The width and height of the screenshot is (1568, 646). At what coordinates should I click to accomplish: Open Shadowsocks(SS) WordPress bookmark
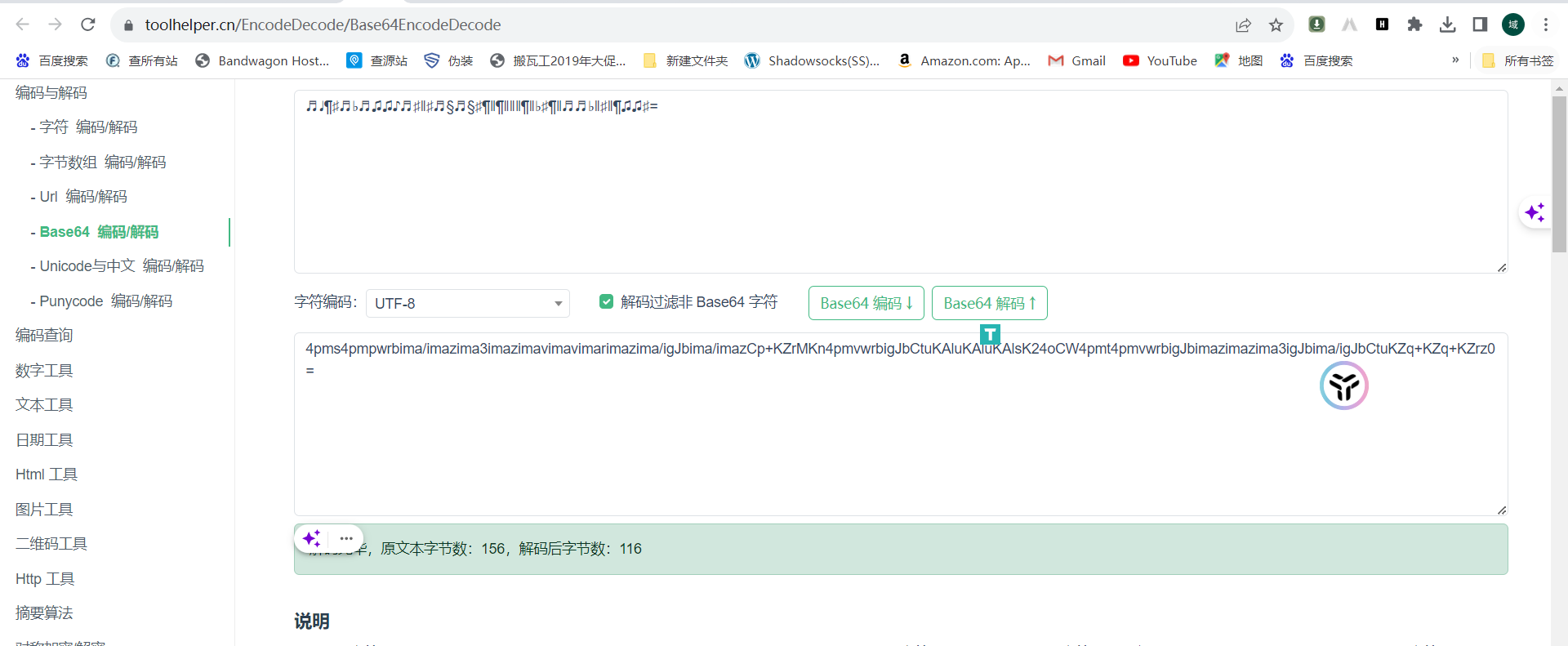812,60
